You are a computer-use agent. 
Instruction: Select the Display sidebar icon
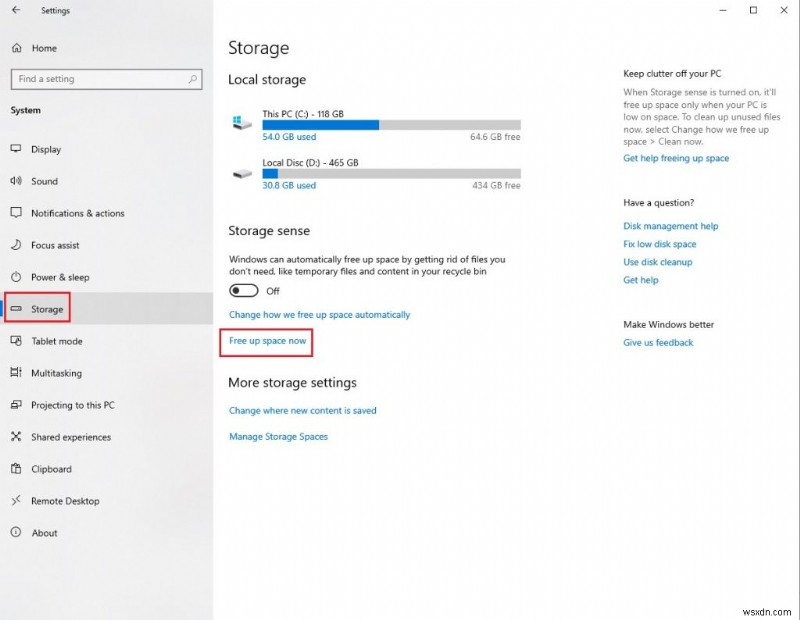tap(16, 149)
